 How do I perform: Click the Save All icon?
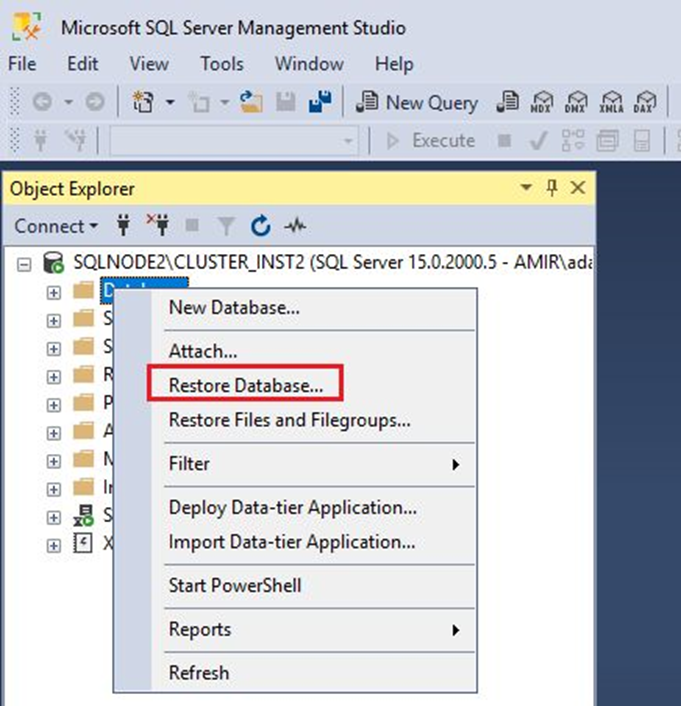point(321,102)
